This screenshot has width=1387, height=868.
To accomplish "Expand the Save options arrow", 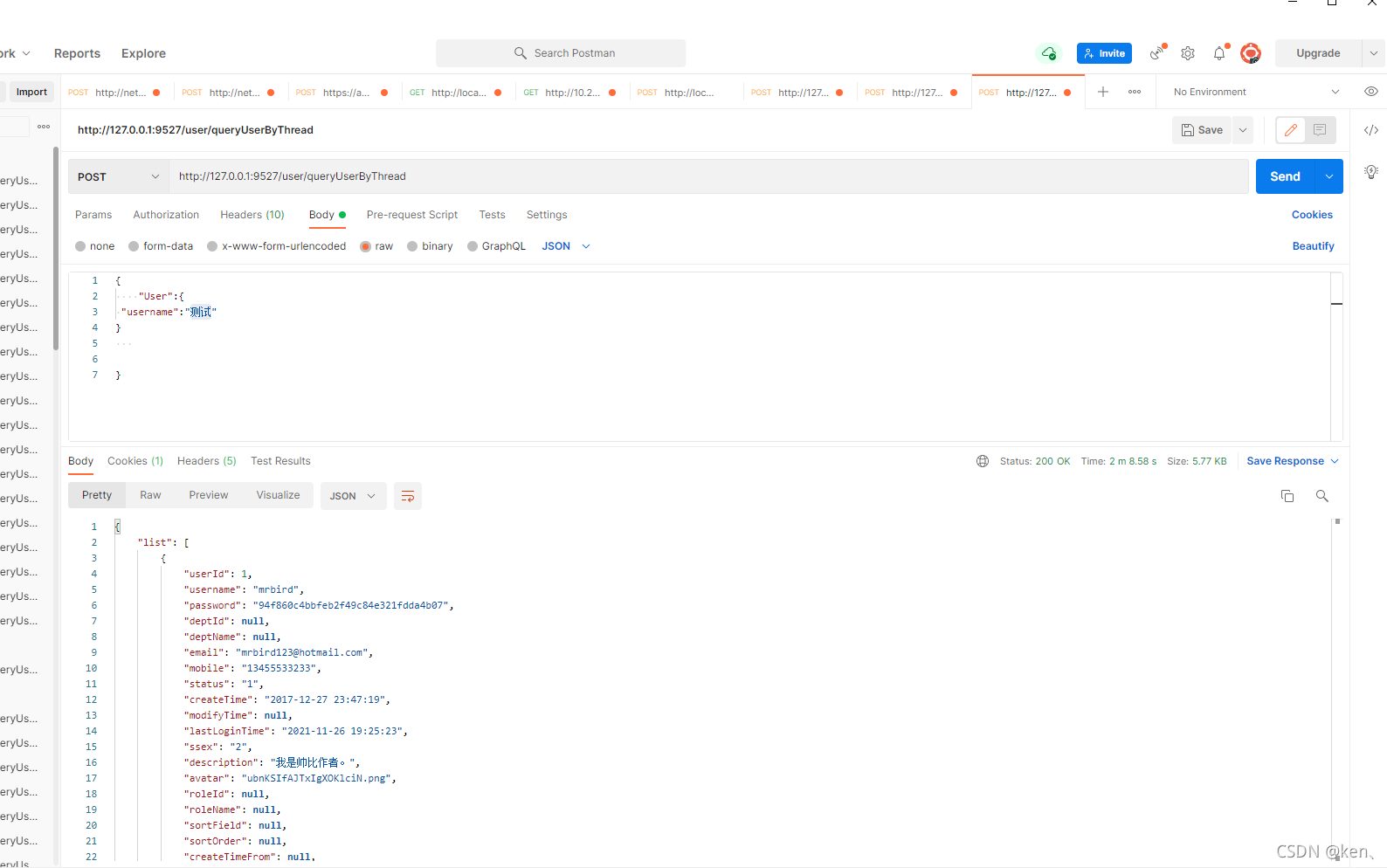I will (x=1243, y=130).
